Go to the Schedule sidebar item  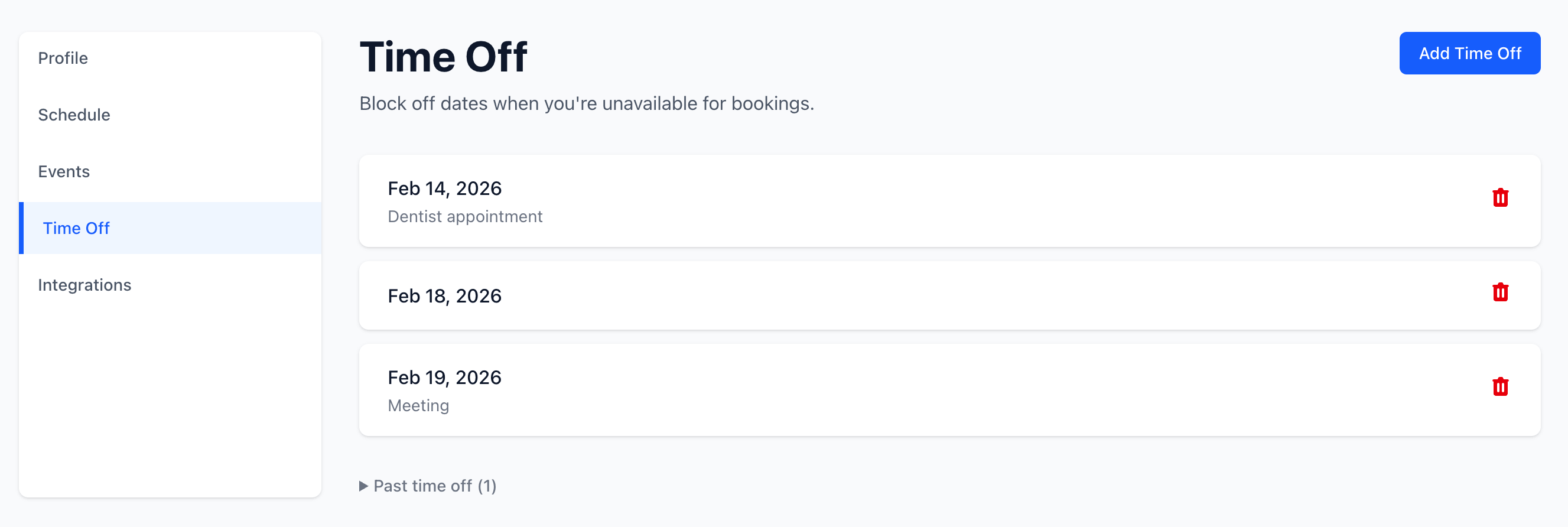(x=74, y=115)
